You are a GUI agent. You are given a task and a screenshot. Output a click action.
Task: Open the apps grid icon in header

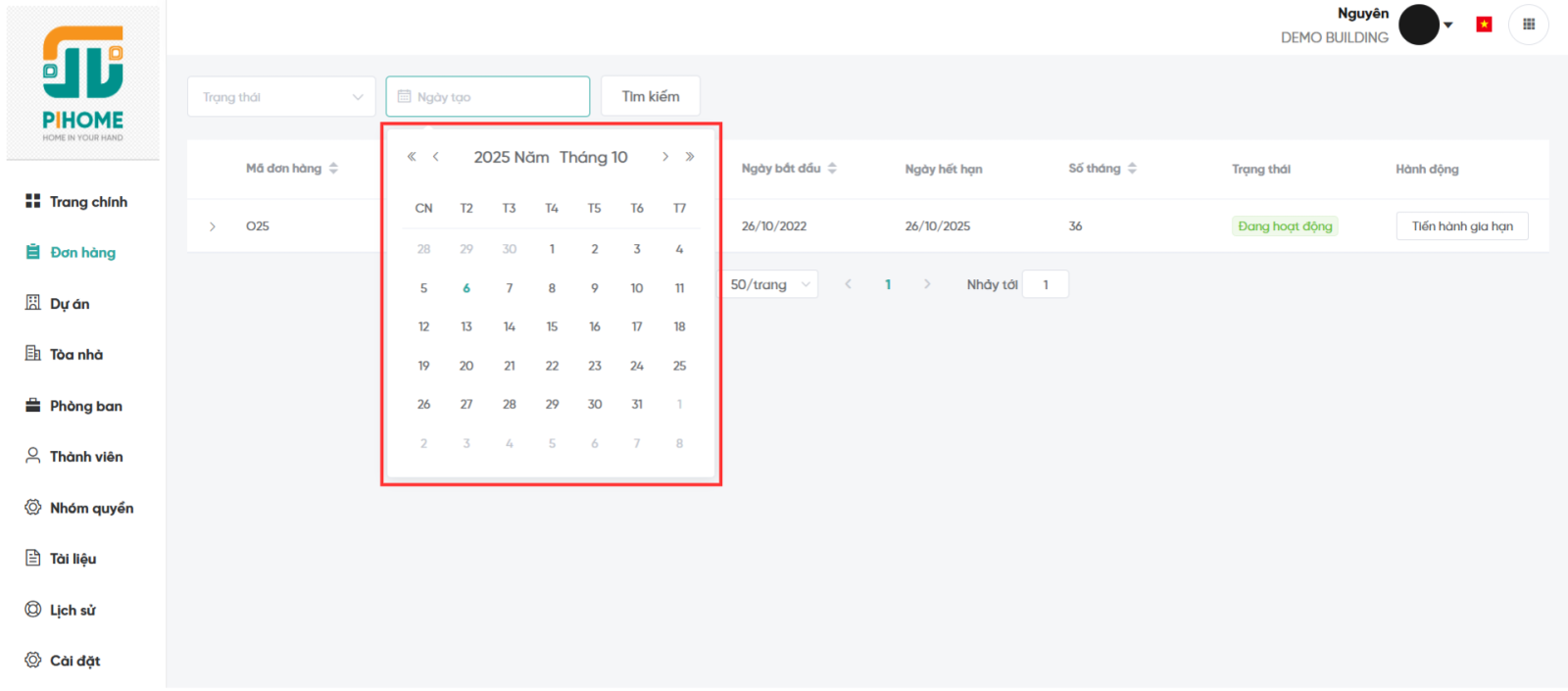1528,25
